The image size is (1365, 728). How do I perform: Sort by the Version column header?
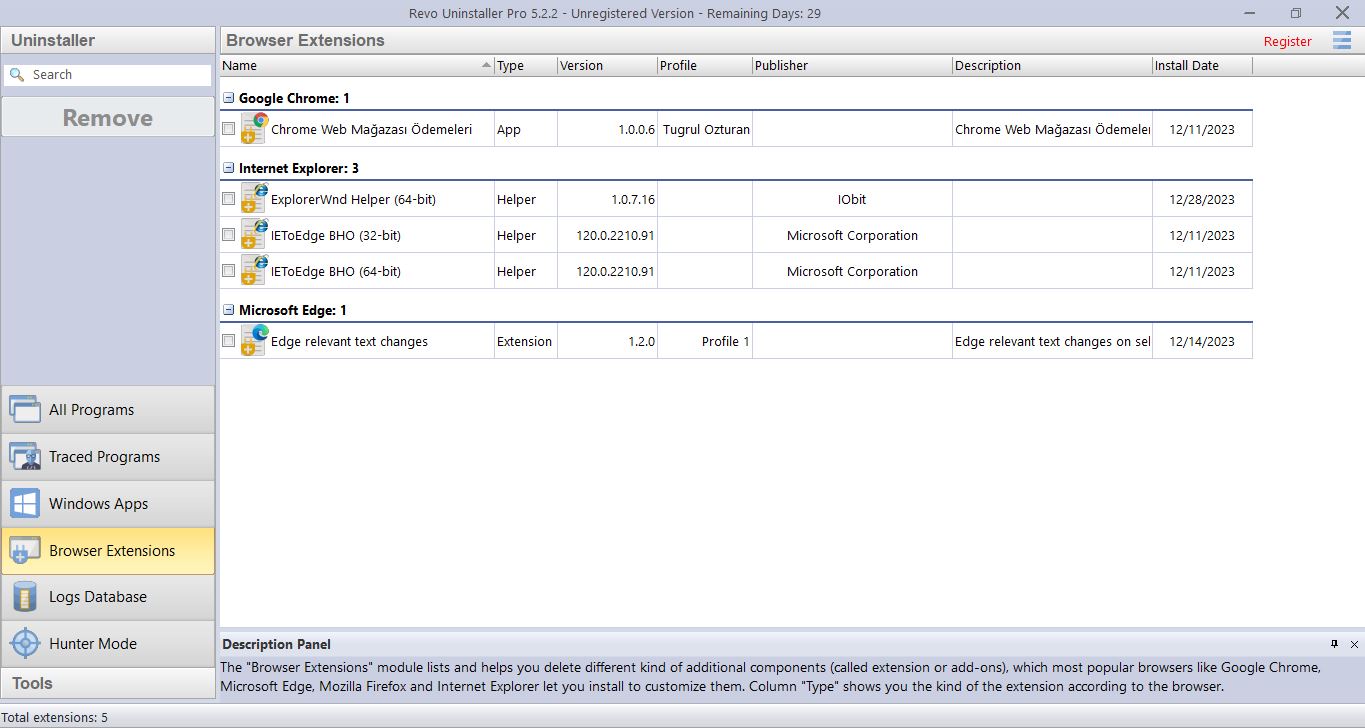606,65
